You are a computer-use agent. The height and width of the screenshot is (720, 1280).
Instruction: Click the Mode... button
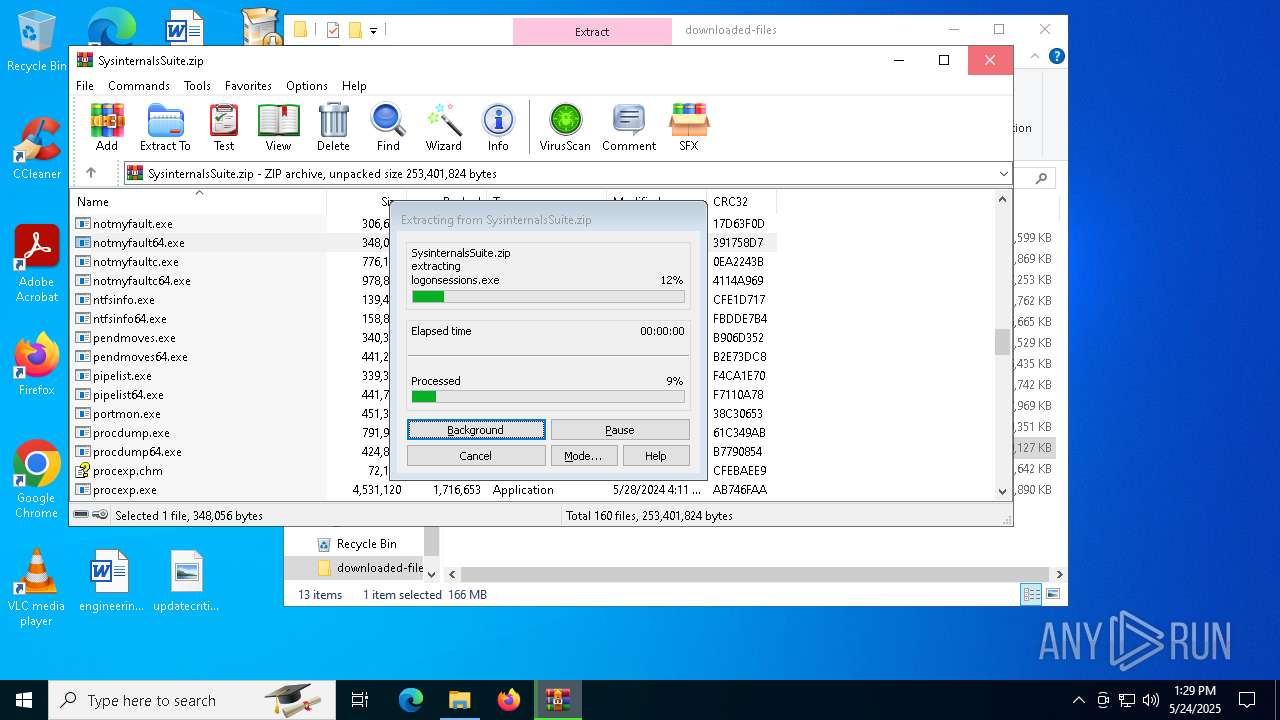click(583, 456)
